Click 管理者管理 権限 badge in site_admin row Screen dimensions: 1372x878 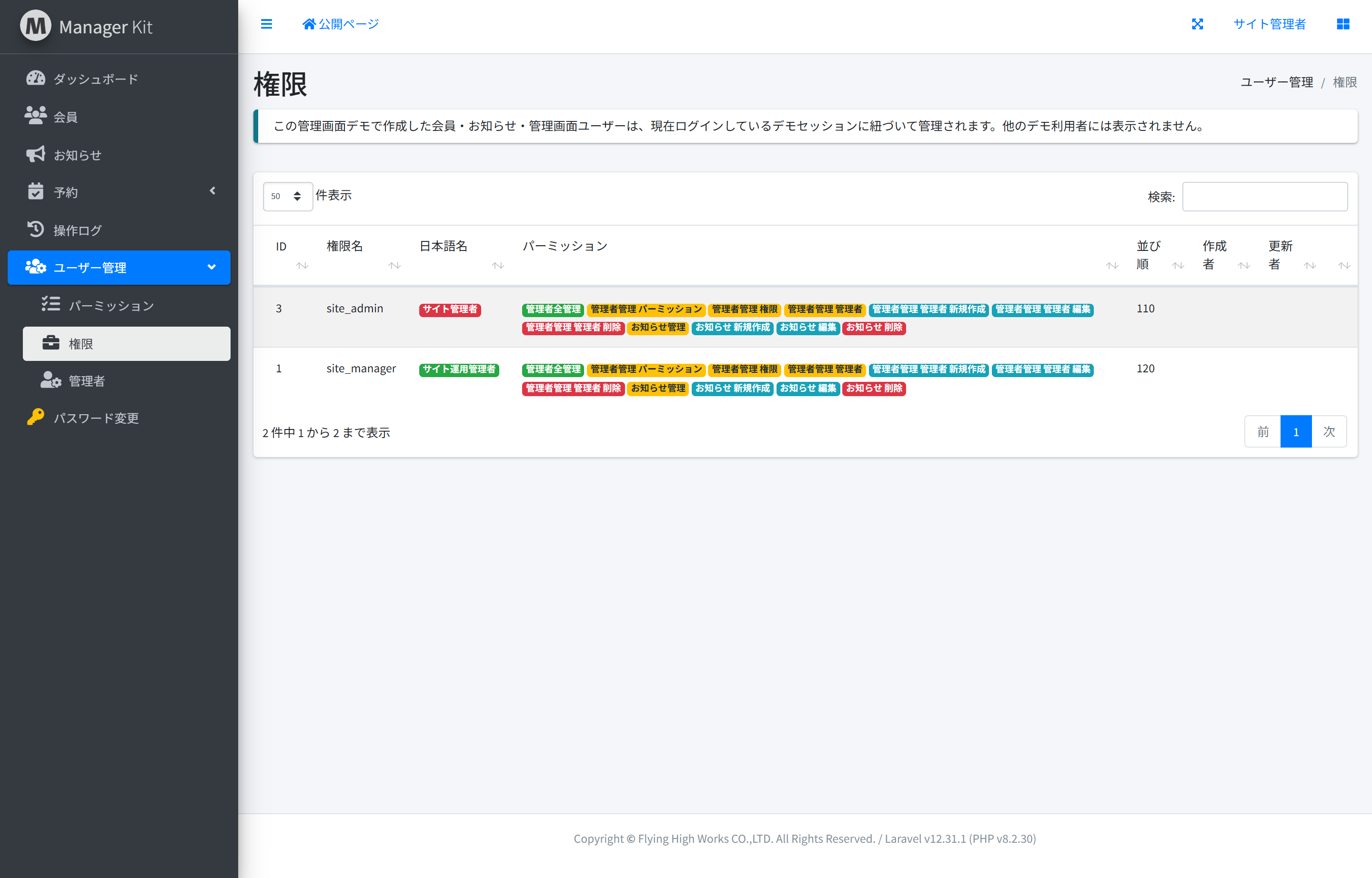(x=744, y=309)
